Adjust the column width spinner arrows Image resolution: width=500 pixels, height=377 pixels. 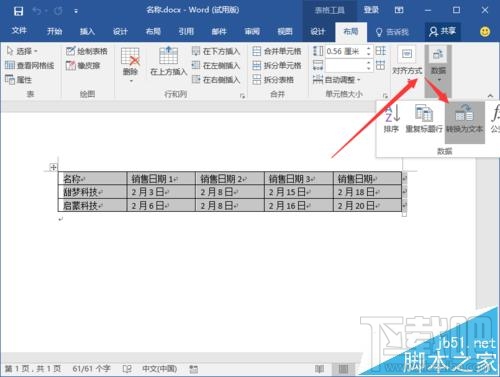click(368, 65)
